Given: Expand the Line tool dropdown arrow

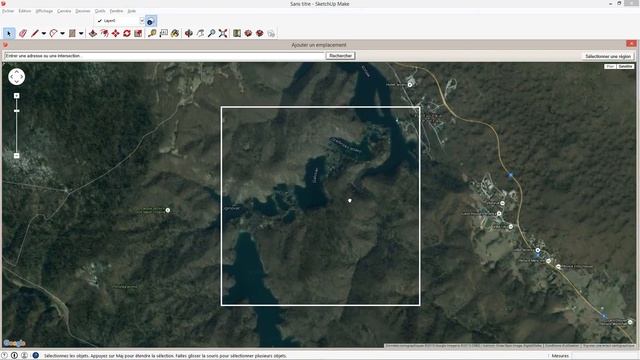Looking at the screenshot, I should coord(43,33).
